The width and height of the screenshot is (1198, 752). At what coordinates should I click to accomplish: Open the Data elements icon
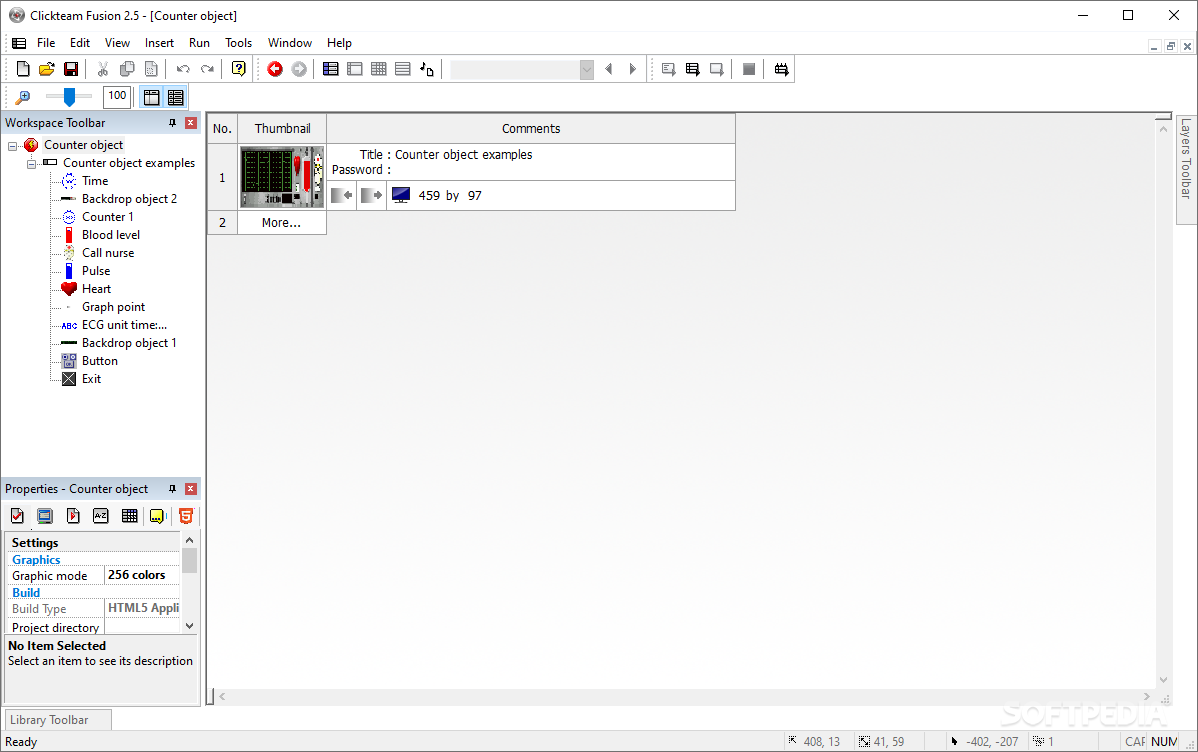[427, 69]
